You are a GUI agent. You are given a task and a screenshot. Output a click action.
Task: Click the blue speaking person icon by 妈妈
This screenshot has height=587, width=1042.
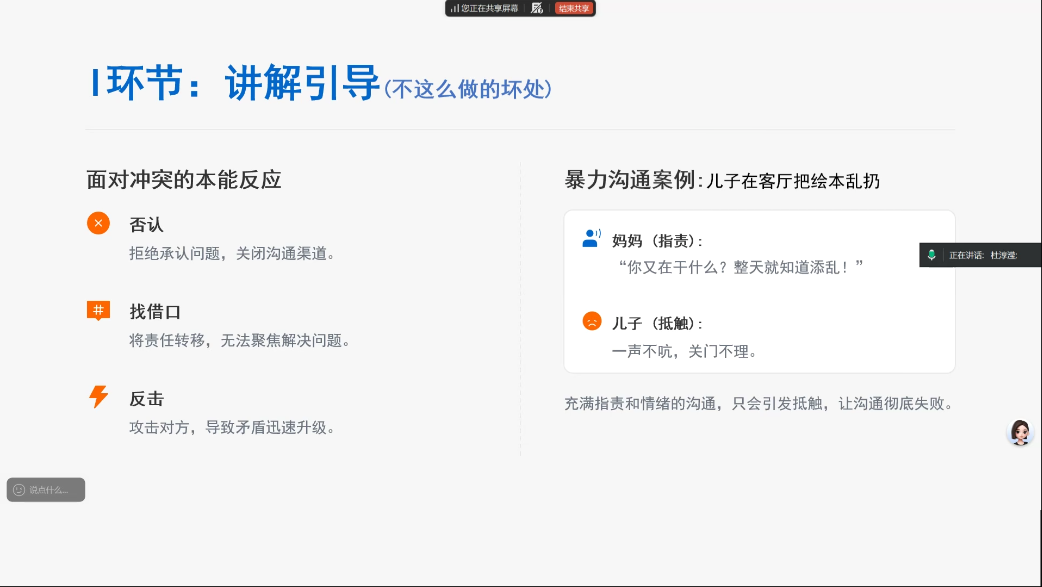(591, 239)
